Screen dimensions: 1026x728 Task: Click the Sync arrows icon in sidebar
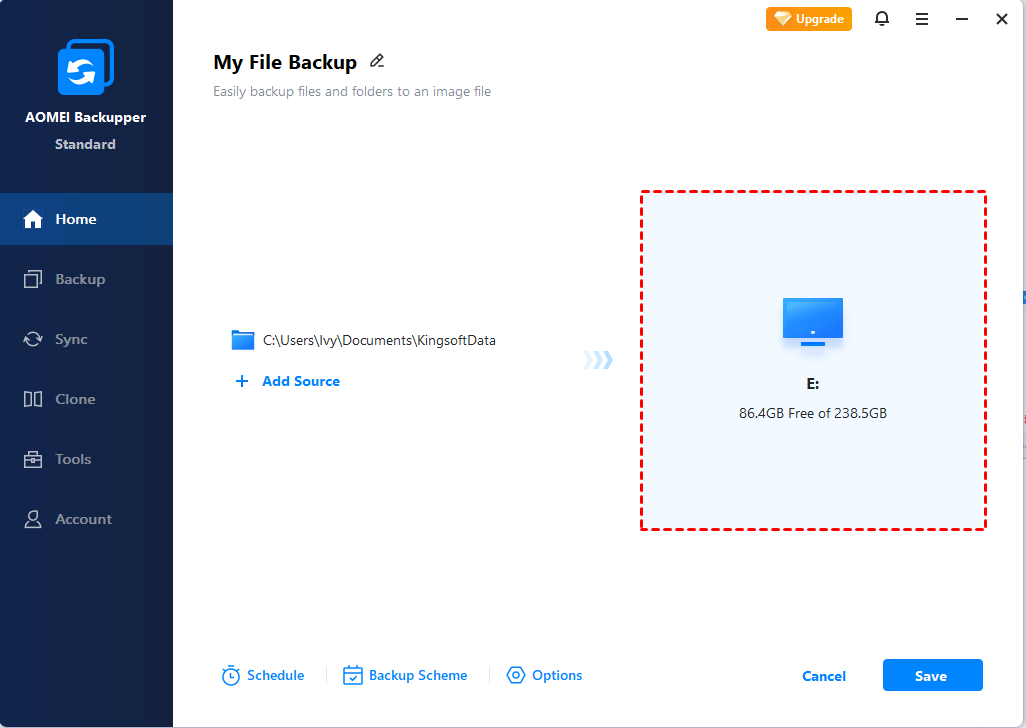[x=33, y=339]
